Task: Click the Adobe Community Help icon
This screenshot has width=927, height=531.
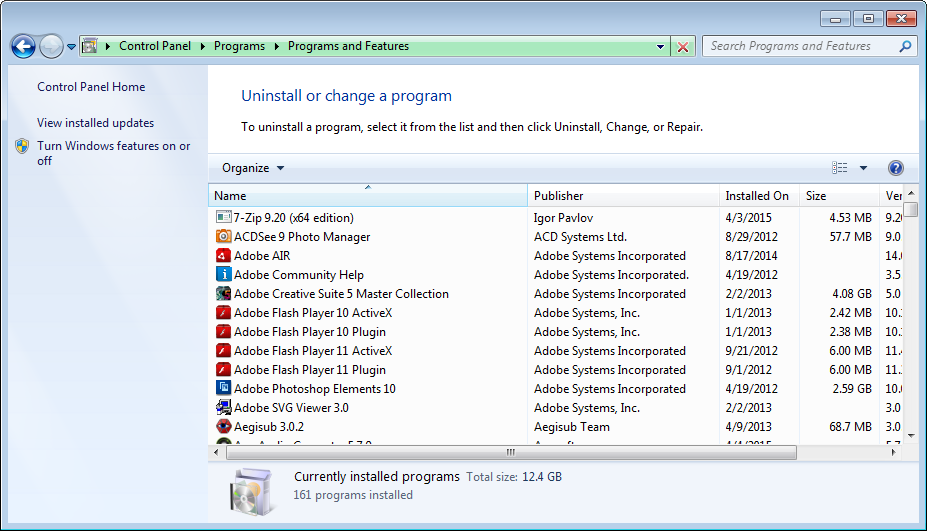Action: pyautogui.click(x=223, y=274)
